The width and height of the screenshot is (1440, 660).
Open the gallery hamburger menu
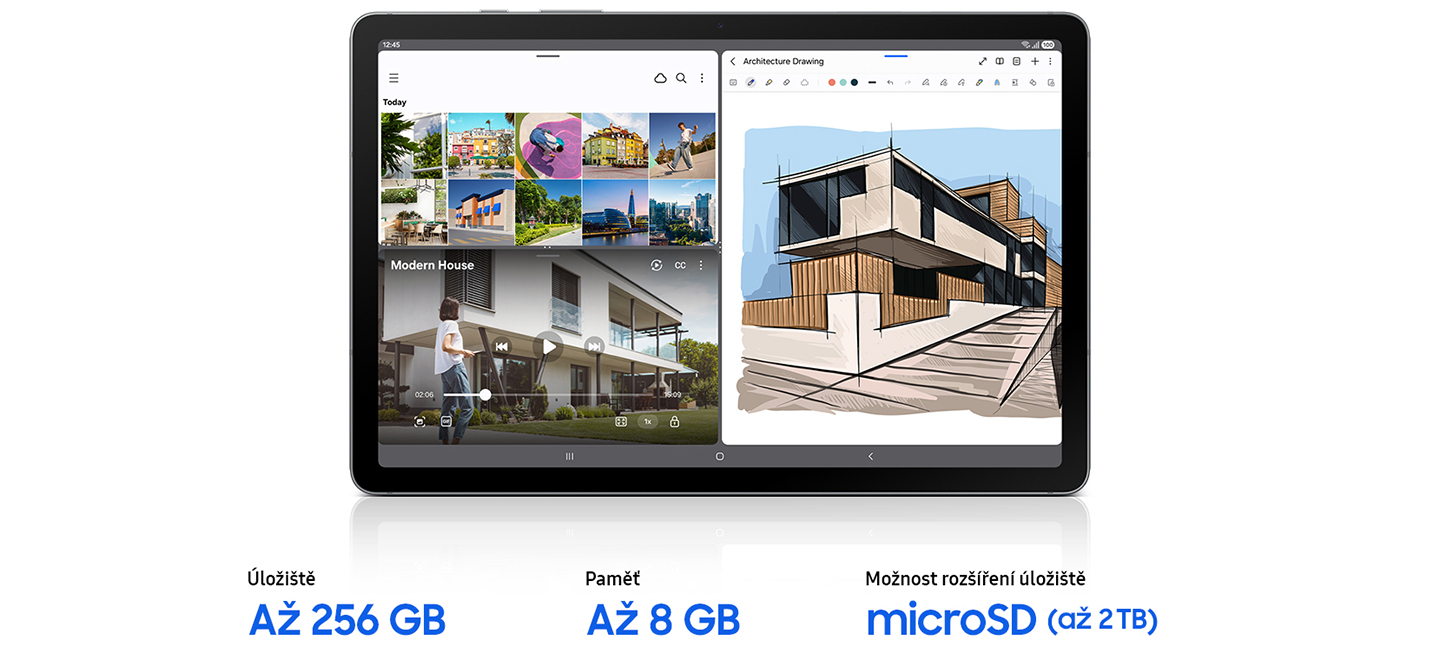pyautogui.click(x=394, y=78)
